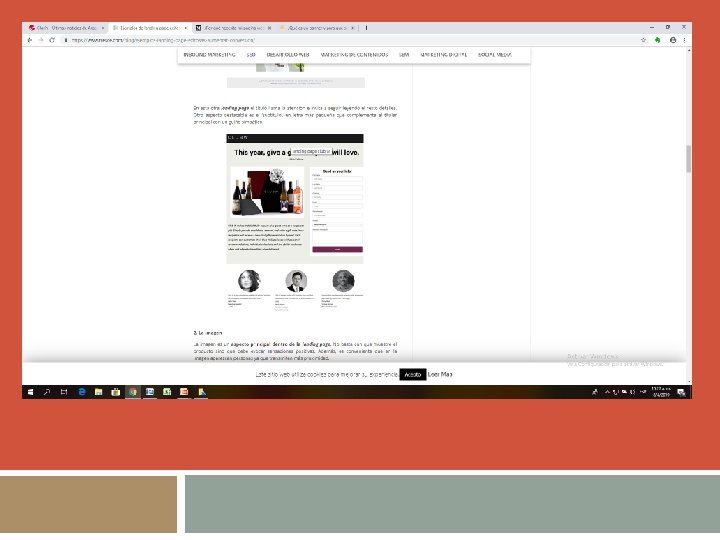Launch Edge from the taskbar
720x540 pixels.
click(82, 392)
